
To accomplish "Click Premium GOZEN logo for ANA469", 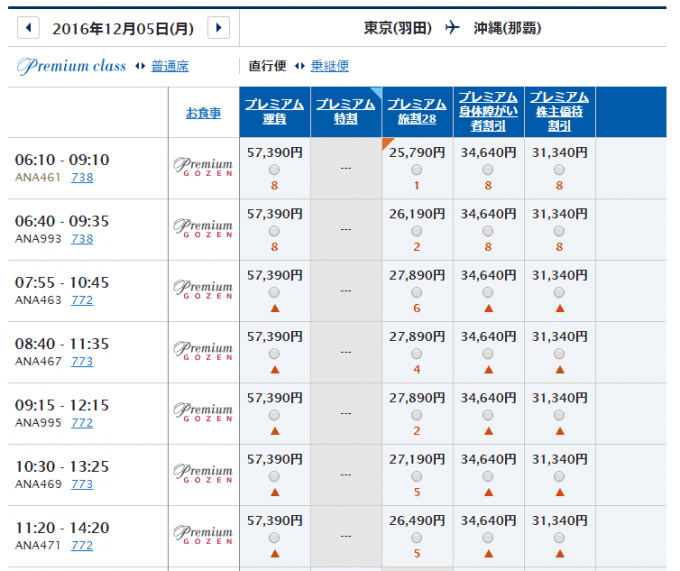I will 203,473.
